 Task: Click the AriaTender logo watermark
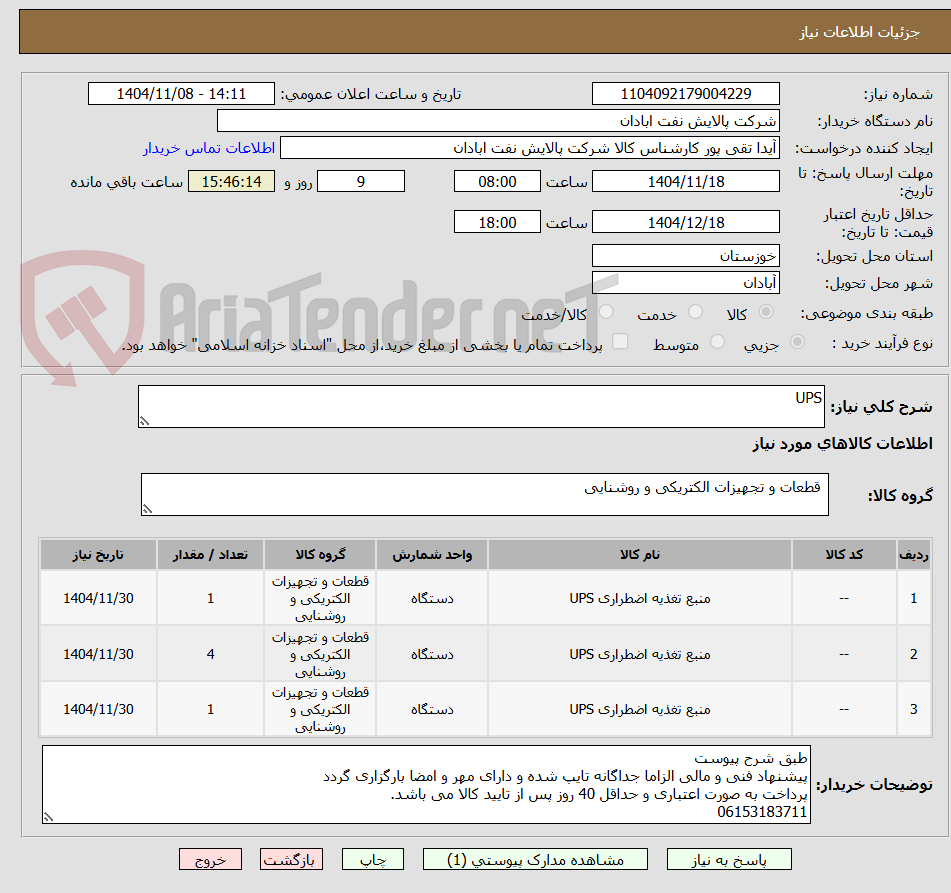tap(300, 300)
